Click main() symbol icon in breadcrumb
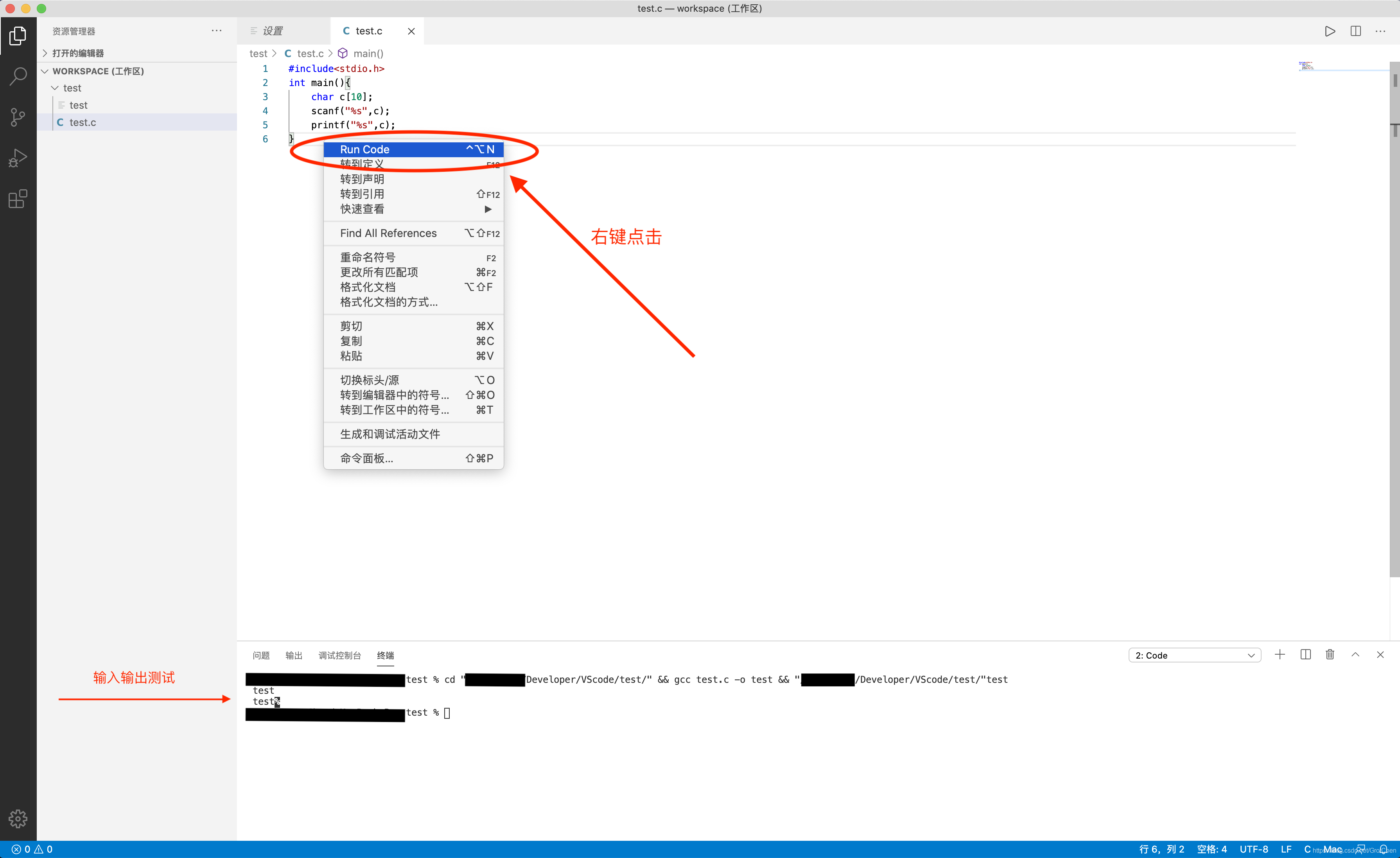The width and height of the screenshot is (1400, 858). tap(343, 54)
